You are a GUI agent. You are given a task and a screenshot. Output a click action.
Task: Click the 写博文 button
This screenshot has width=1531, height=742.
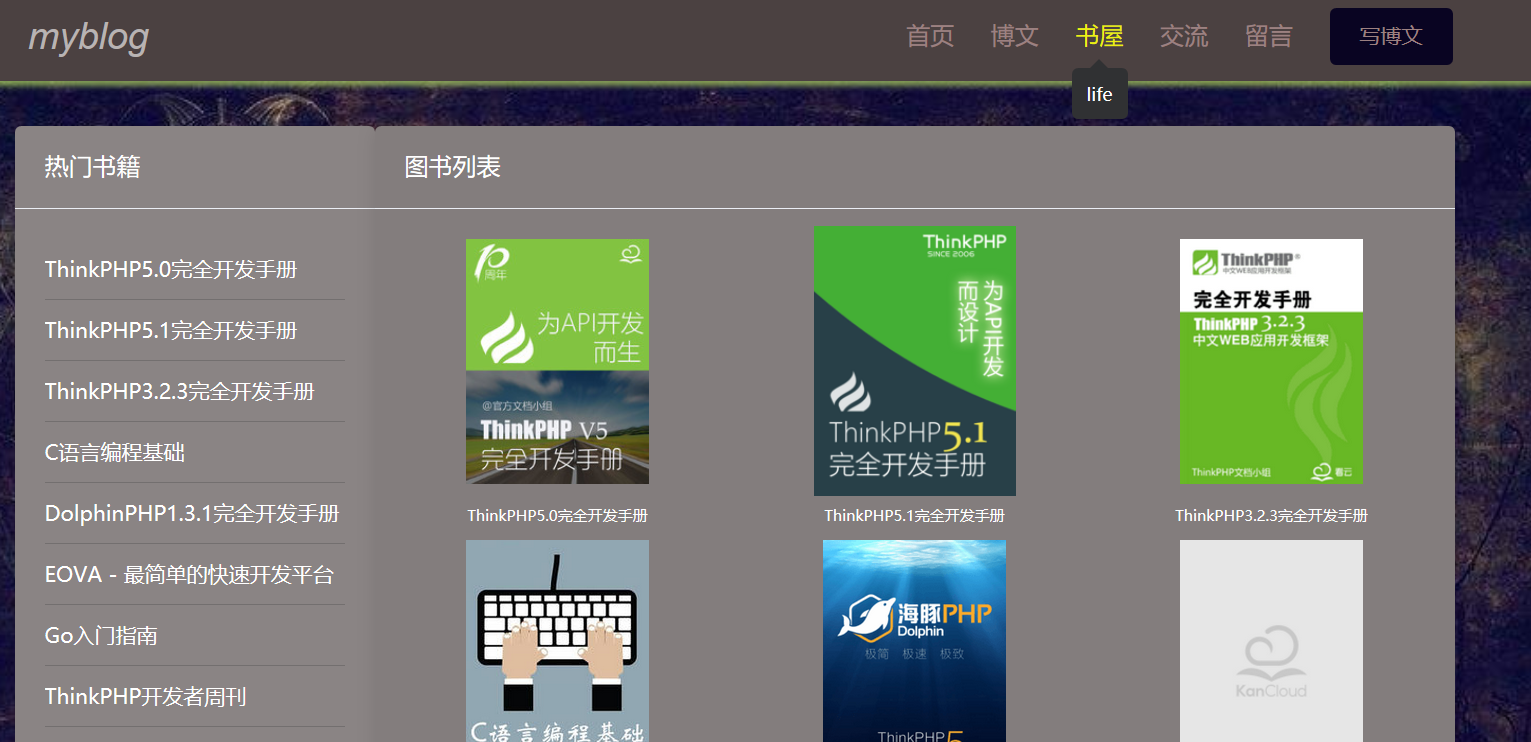pyautogui.click(x=1390, y=36)
